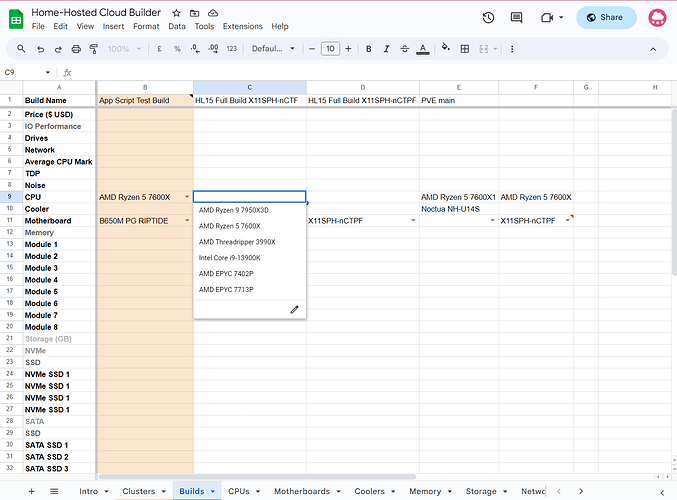
Task: Open the zoom 100% dropdown
Action: click(124, 49)
